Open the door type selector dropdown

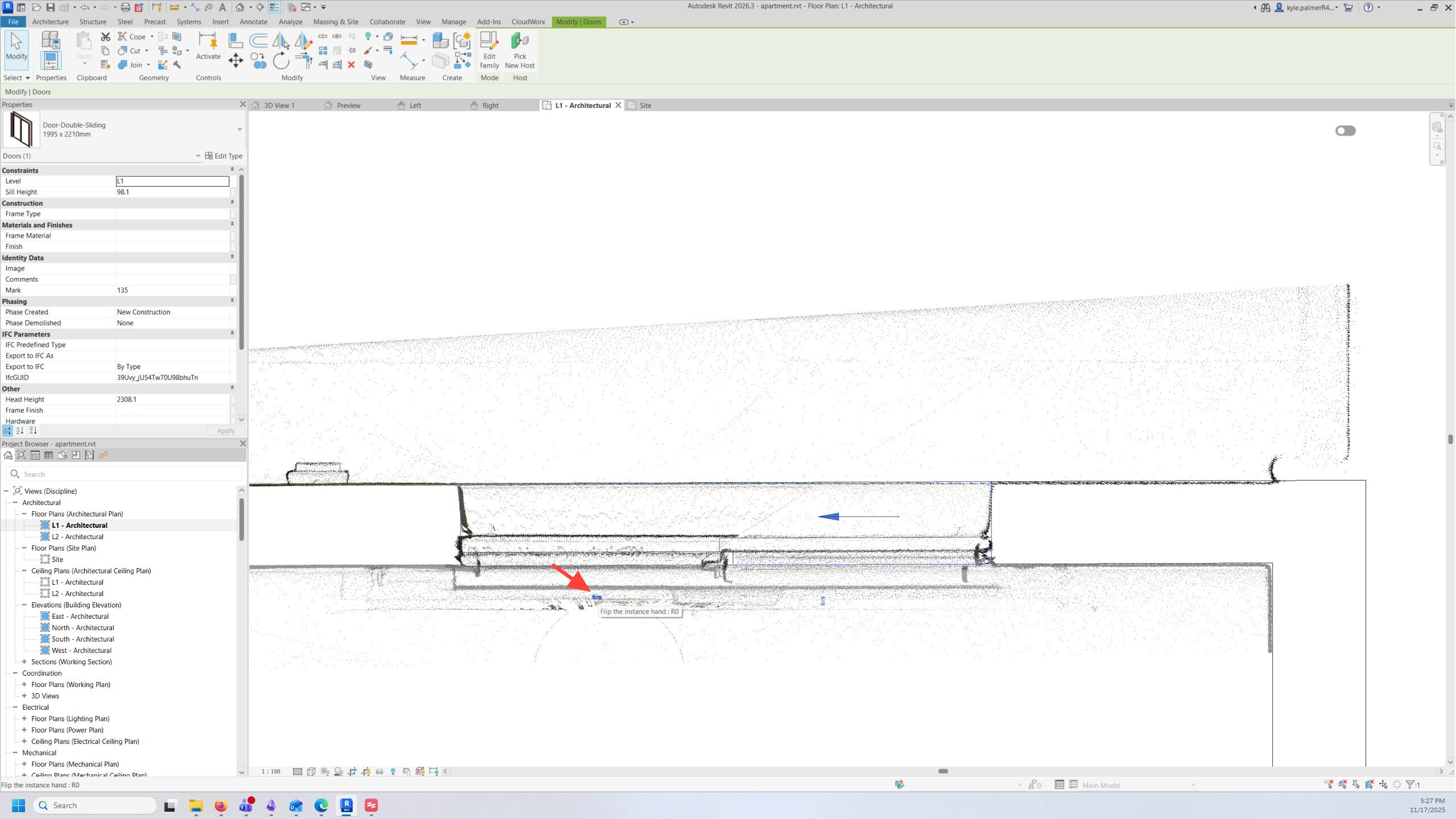click(239, 130)
